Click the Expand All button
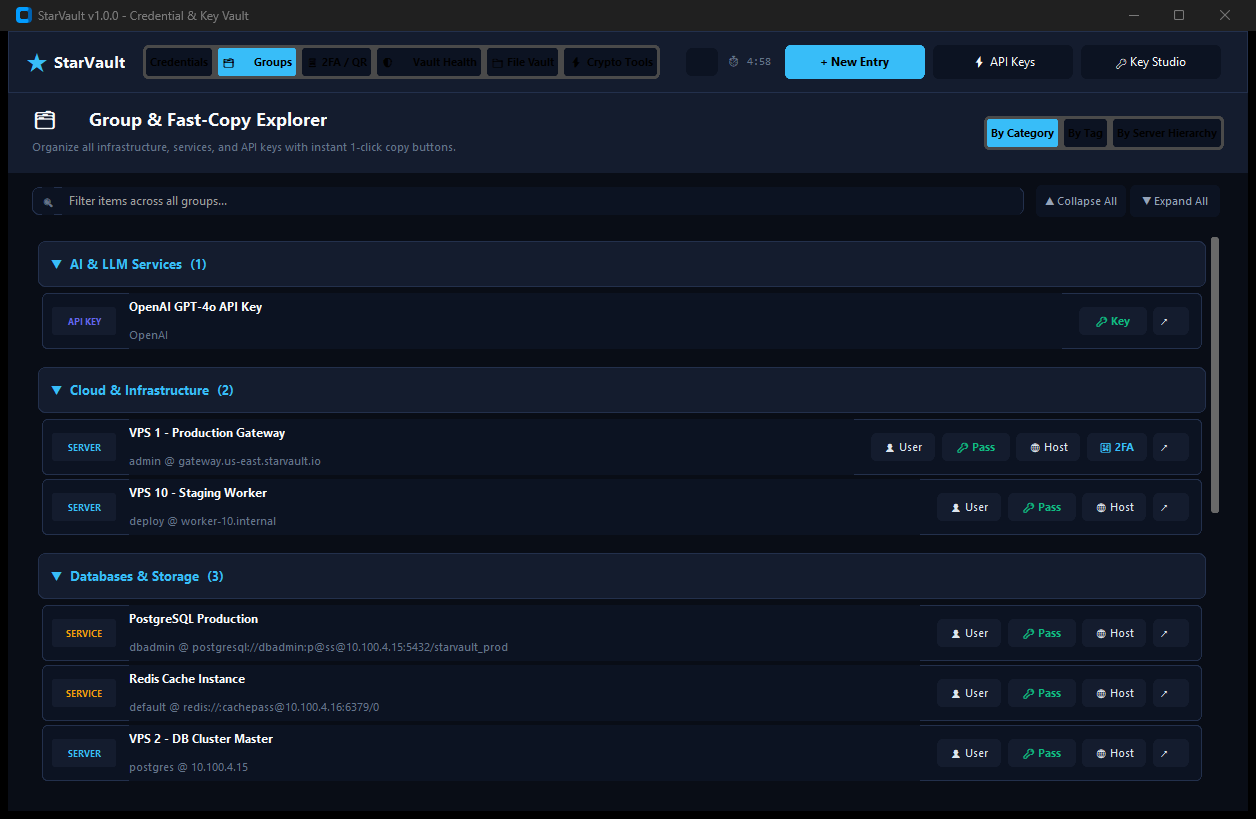1256x819 pixels. tap(1175, 201)
